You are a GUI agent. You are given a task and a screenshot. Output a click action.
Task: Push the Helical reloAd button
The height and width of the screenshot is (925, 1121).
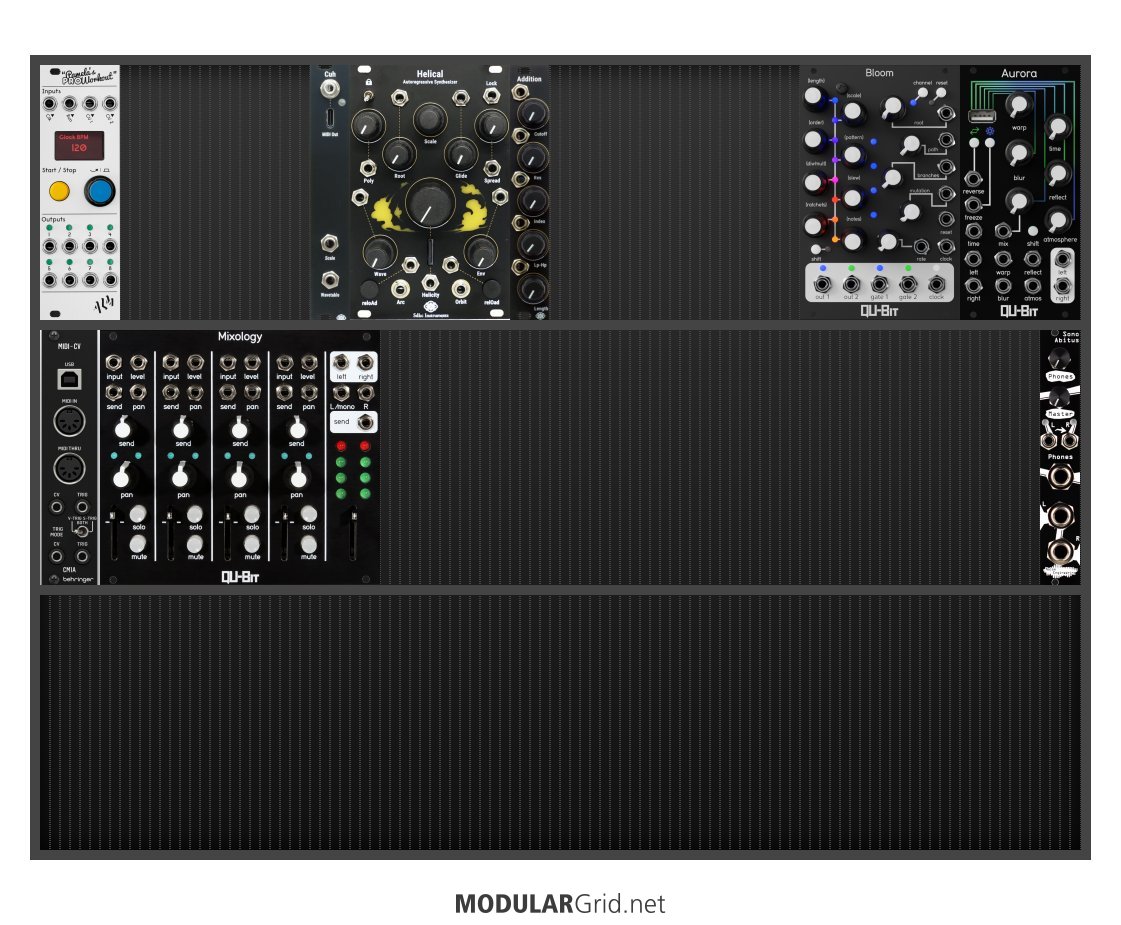pos(369,289)
